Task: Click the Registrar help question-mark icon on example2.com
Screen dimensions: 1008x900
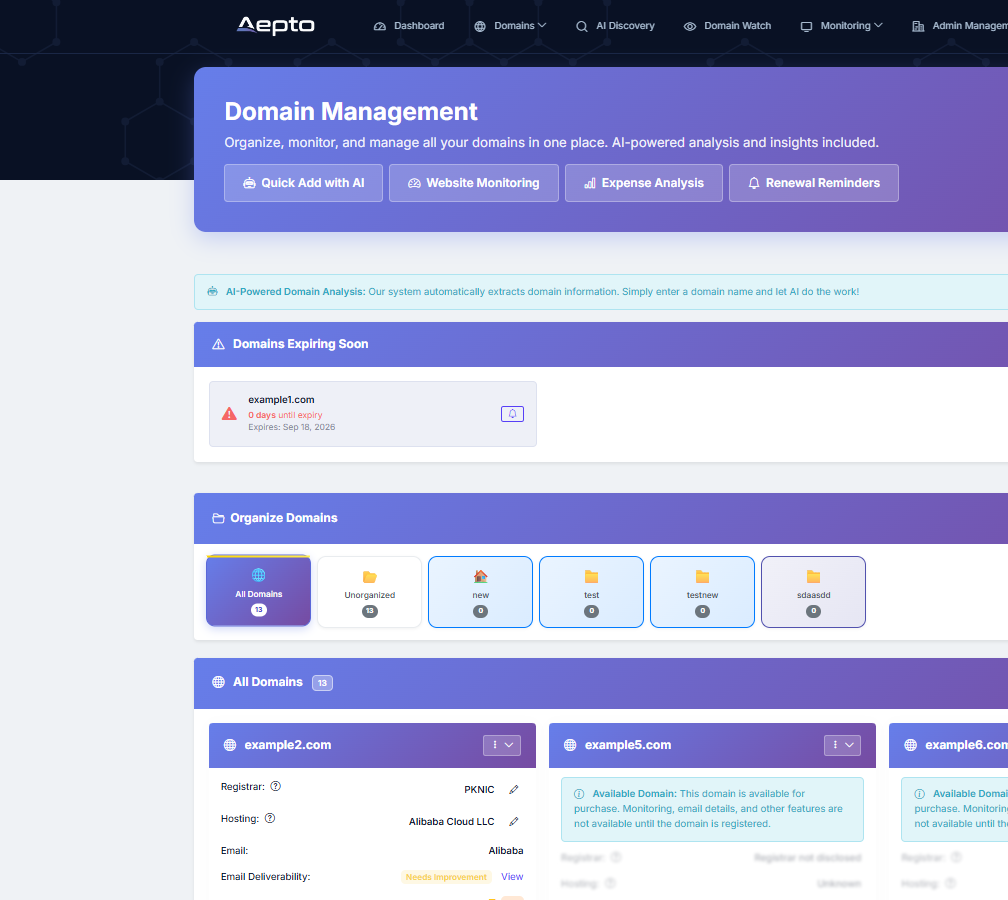Action: 276,786
